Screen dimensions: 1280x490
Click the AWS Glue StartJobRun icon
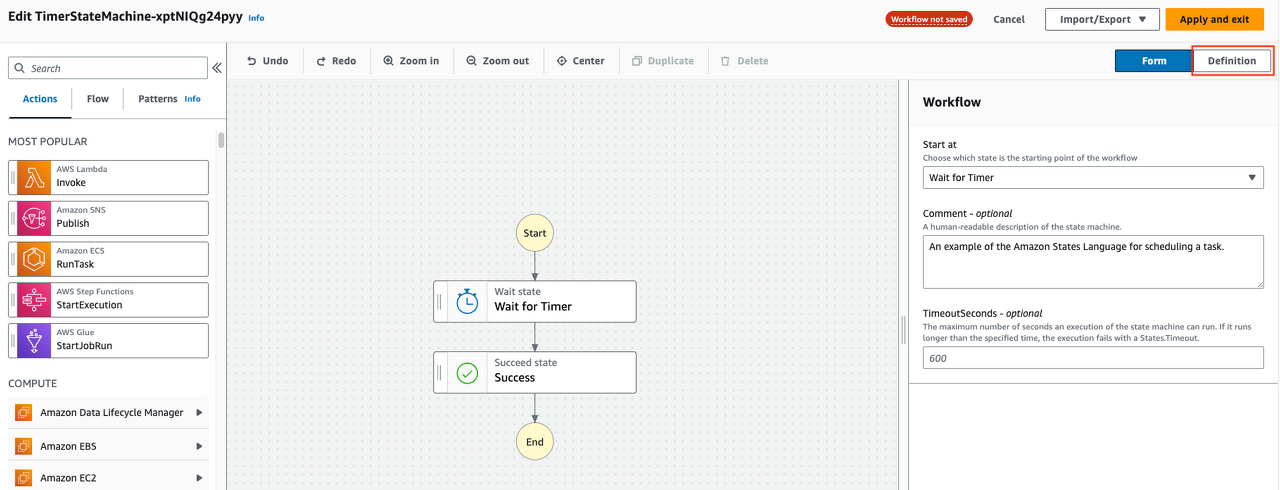tap(35, 341)
